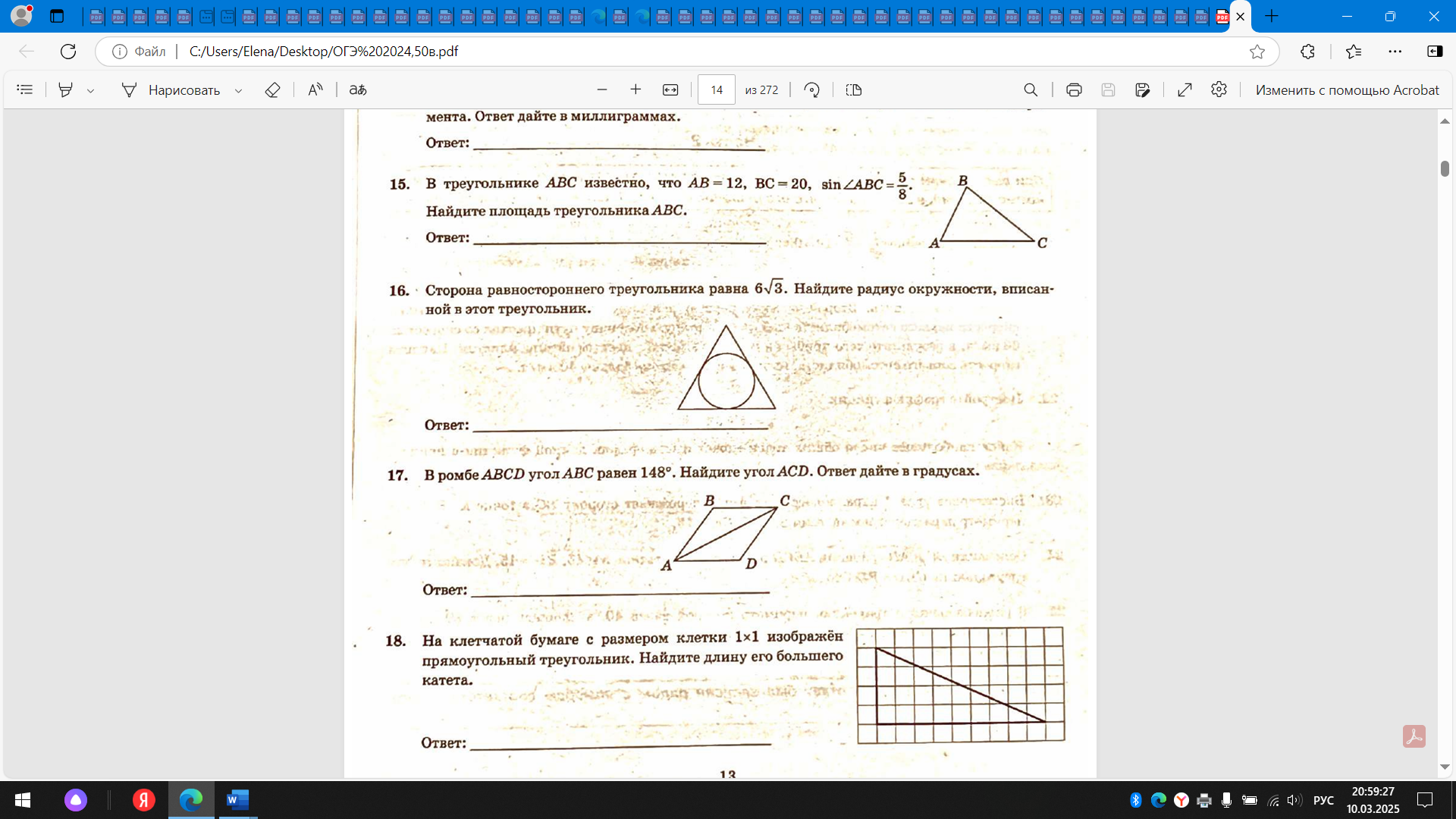Screen dimensions: 1456x819
Task: Toggle the page view layout button
Action: tap(854, 89)
